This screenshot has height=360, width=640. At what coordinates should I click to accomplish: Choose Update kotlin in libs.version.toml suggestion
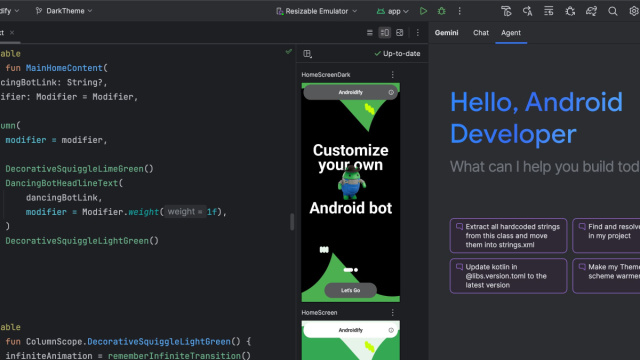[x=509, y=276]
